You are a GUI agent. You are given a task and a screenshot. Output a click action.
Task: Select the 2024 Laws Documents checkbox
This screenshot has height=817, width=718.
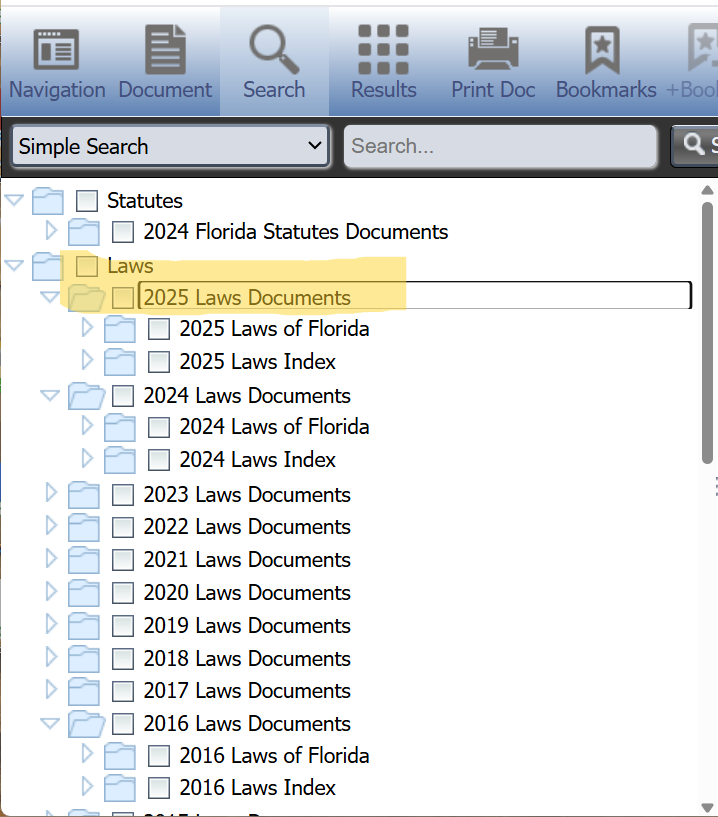122,396
